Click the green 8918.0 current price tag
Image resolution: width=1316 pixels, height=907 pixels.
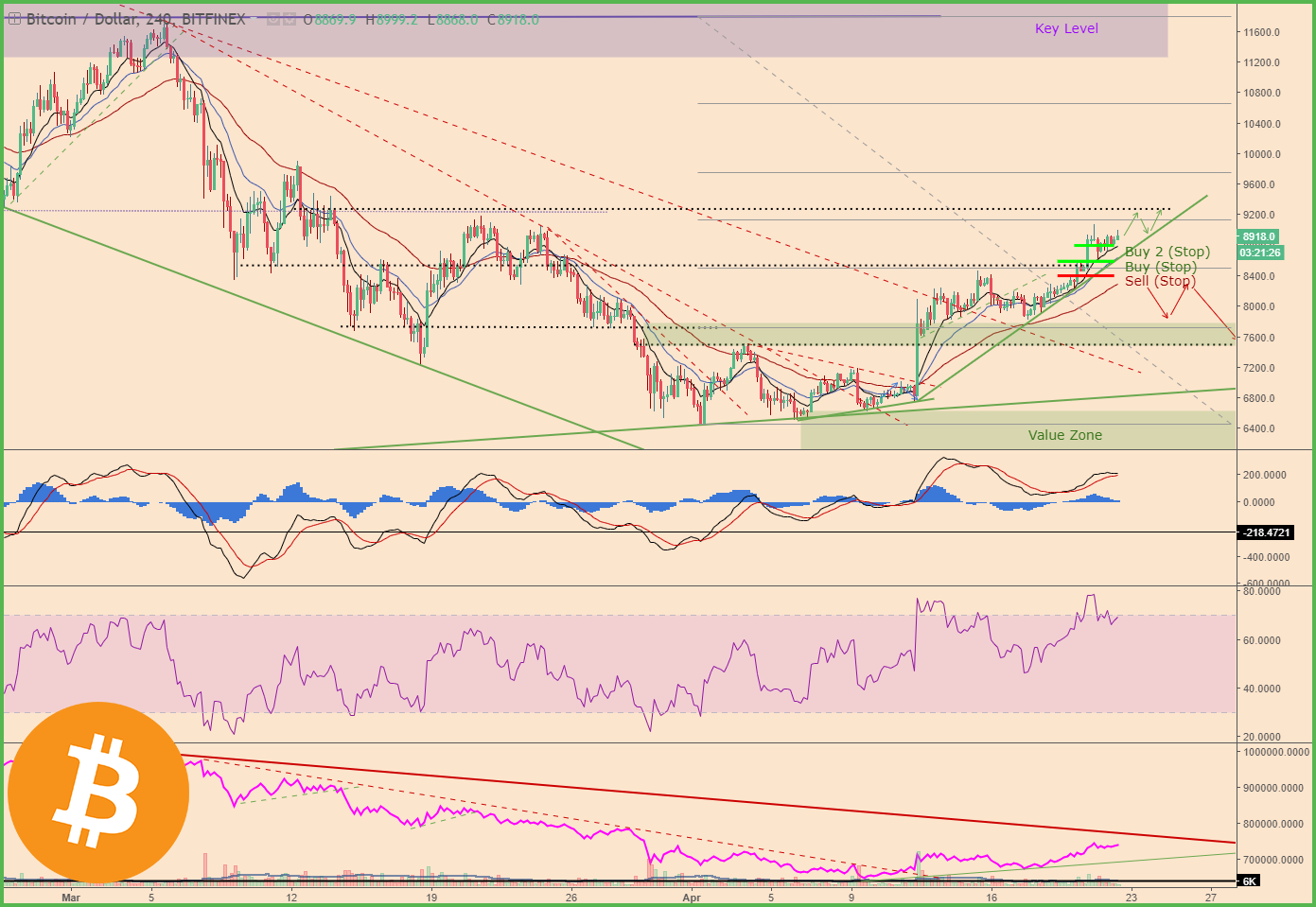1258,236
